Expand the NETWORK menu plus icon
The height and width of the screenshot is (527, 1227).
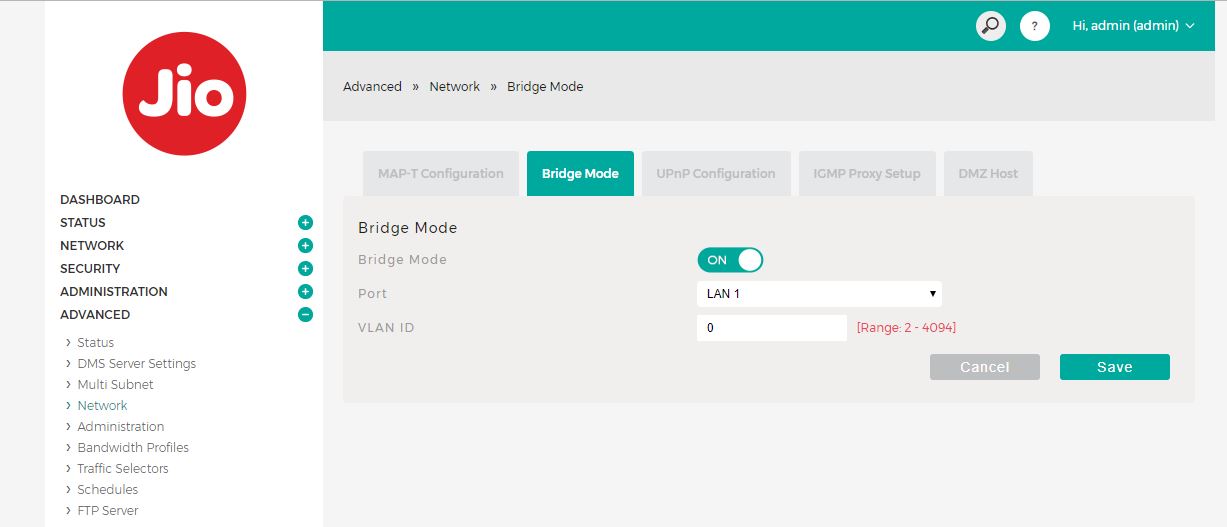pos(305,246)
